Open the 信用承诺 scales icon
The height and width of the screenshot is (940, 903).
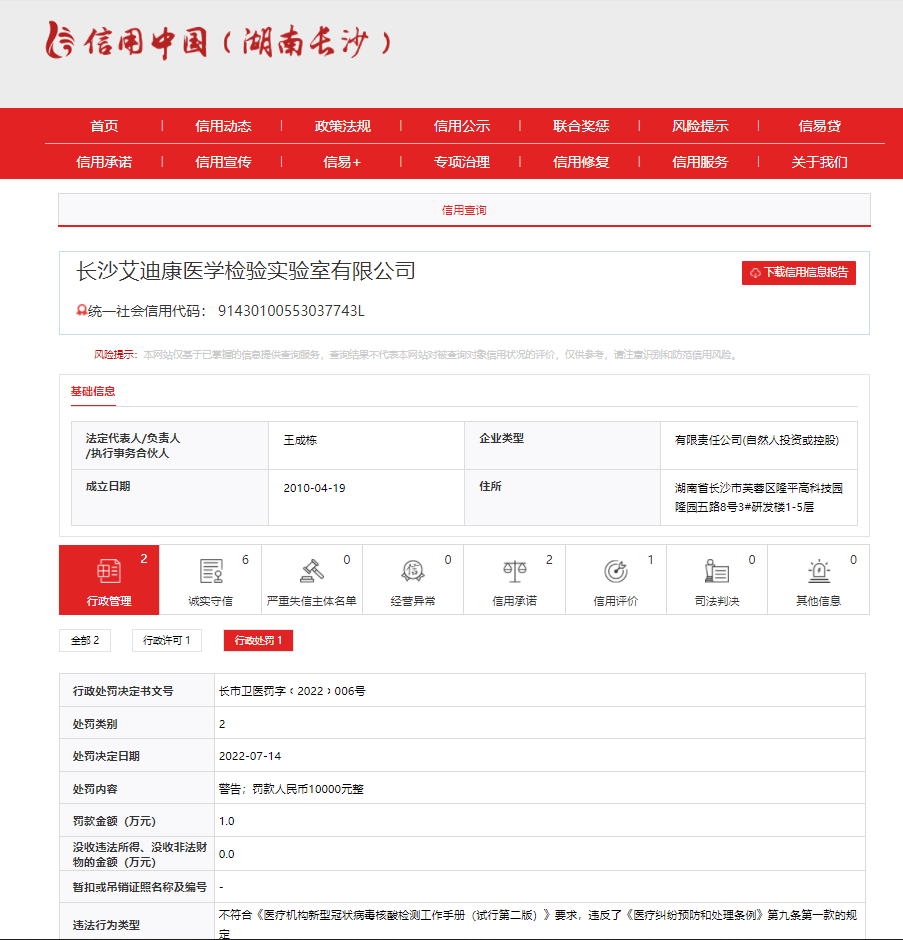coord(515,571)
